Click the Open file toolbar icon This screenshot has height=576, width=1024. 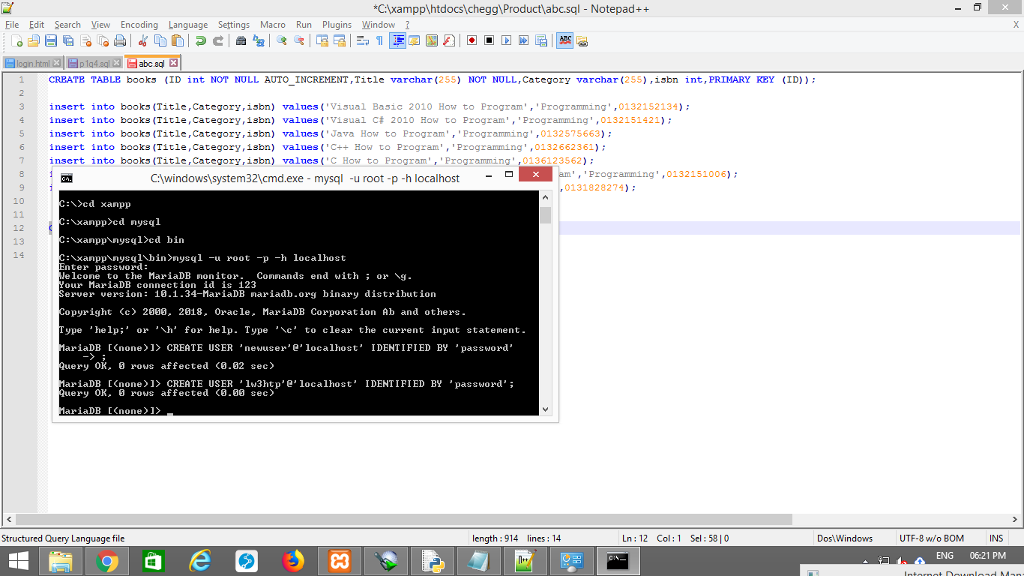coord(34,41)
